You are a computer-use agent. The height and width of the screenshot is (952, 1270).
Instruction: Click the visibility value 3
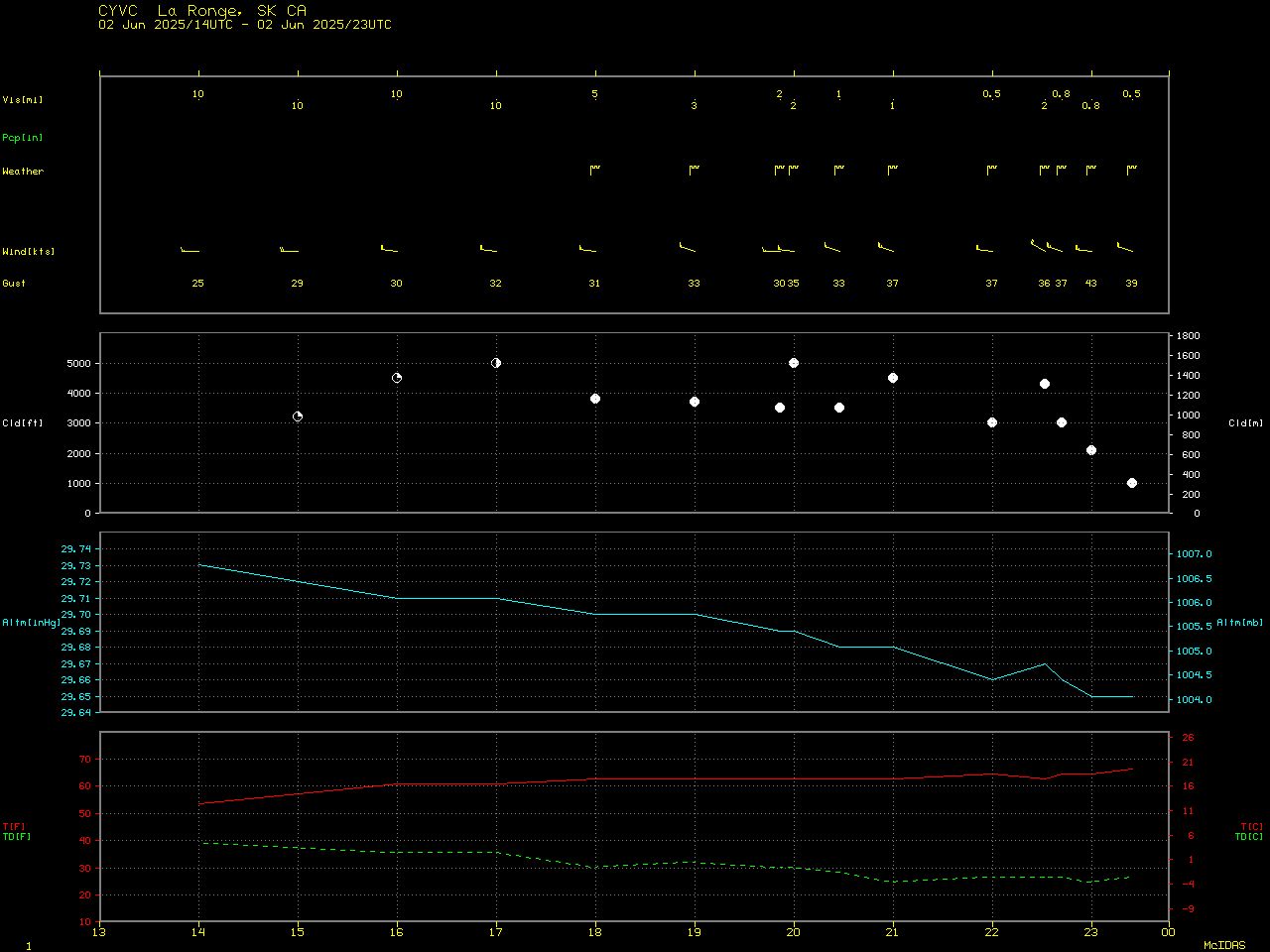coord(695,106)
